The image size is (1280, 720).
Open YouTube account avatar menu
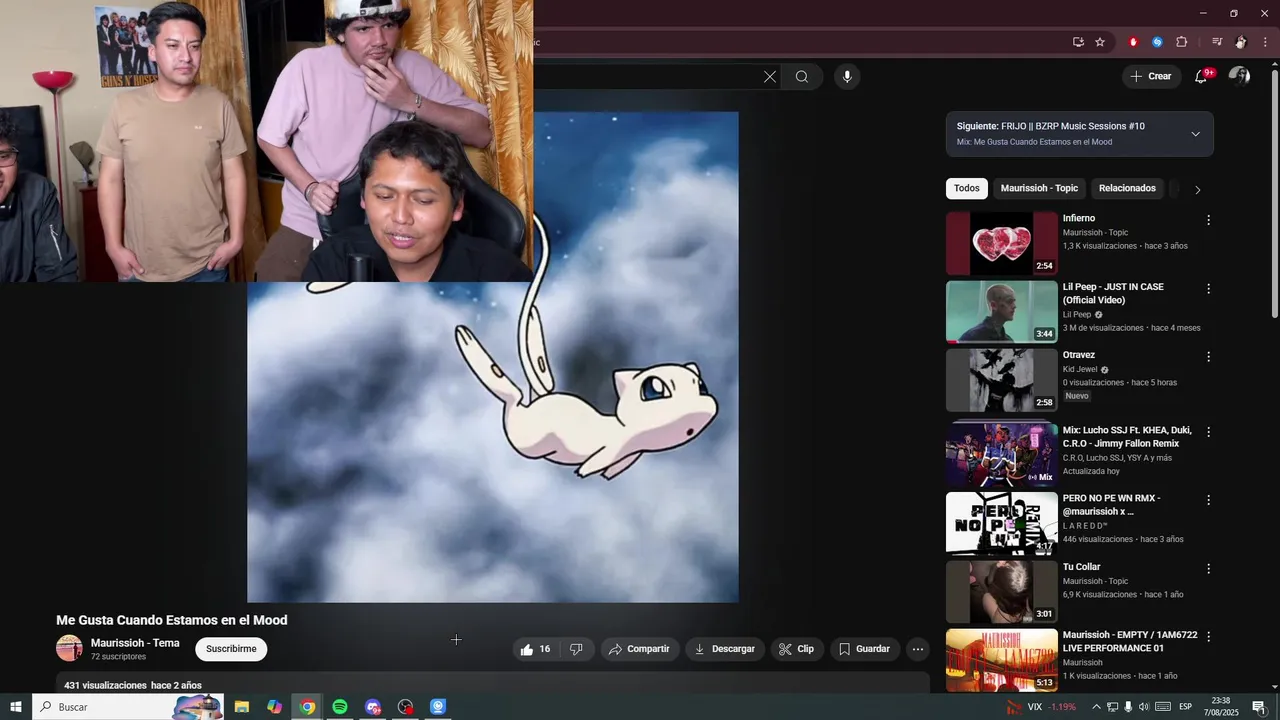tap(1239, 77)
